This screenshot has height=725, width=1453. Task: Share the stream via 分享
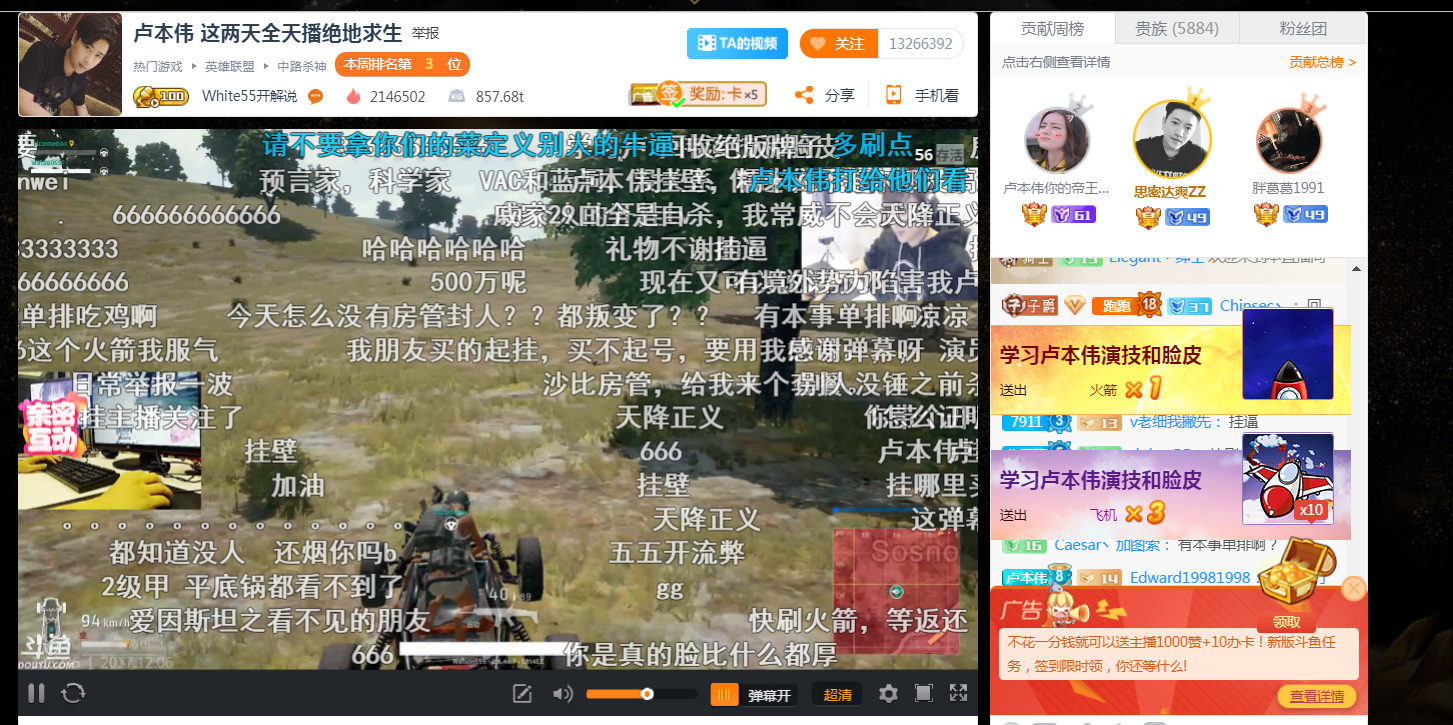tap(825, 95)
